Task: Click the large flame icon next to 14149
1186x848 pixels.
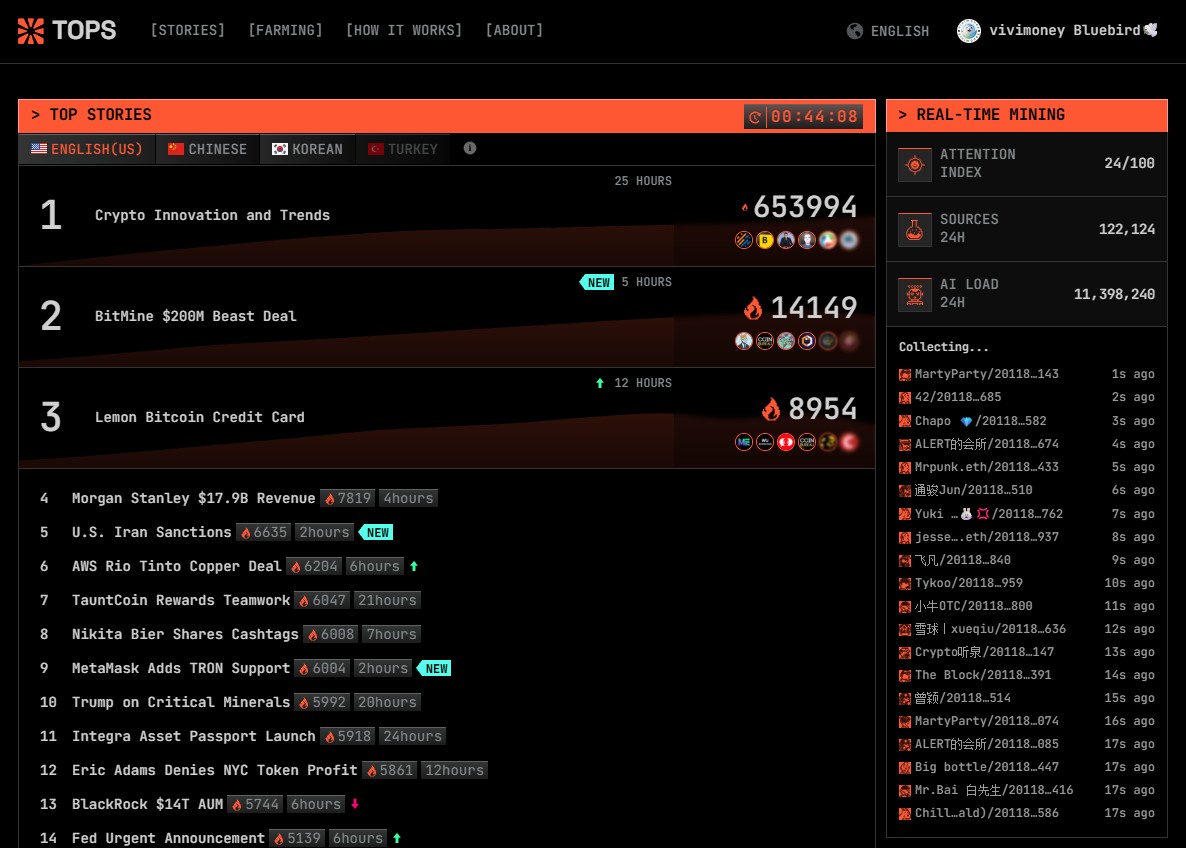Action: [753, 308]
